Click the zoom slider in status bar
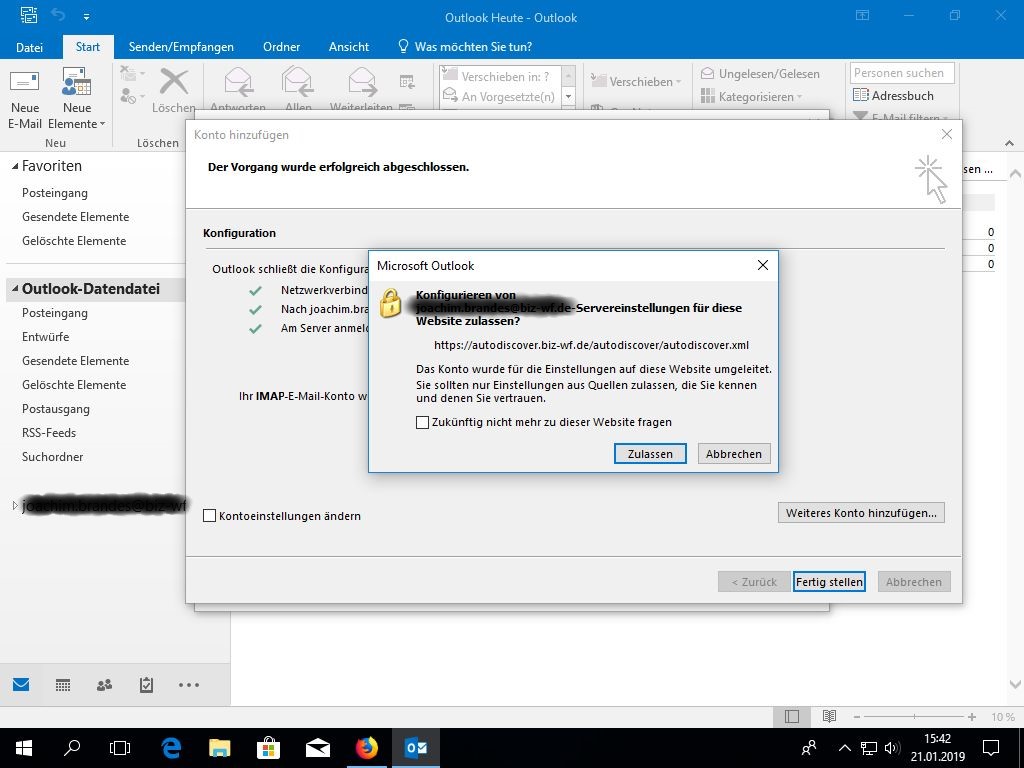The height and width of the screenshot is (768, 1024). click(914, 717)
